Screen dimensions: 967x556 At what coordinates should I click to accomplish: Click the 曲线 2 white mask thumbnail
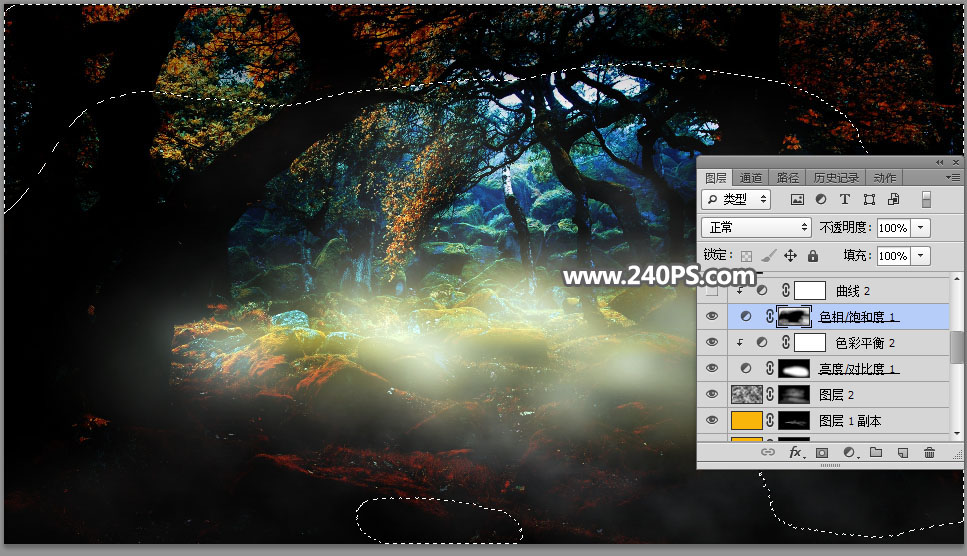click(x=810, y=290)
